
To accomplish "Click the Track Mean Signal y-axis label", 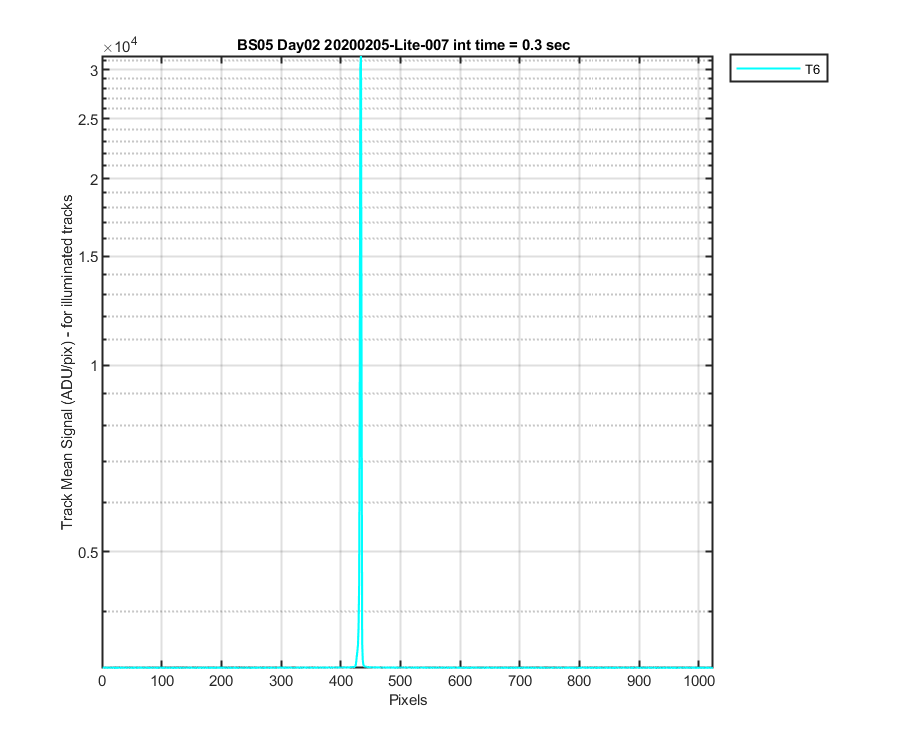I will click(67, 362).
